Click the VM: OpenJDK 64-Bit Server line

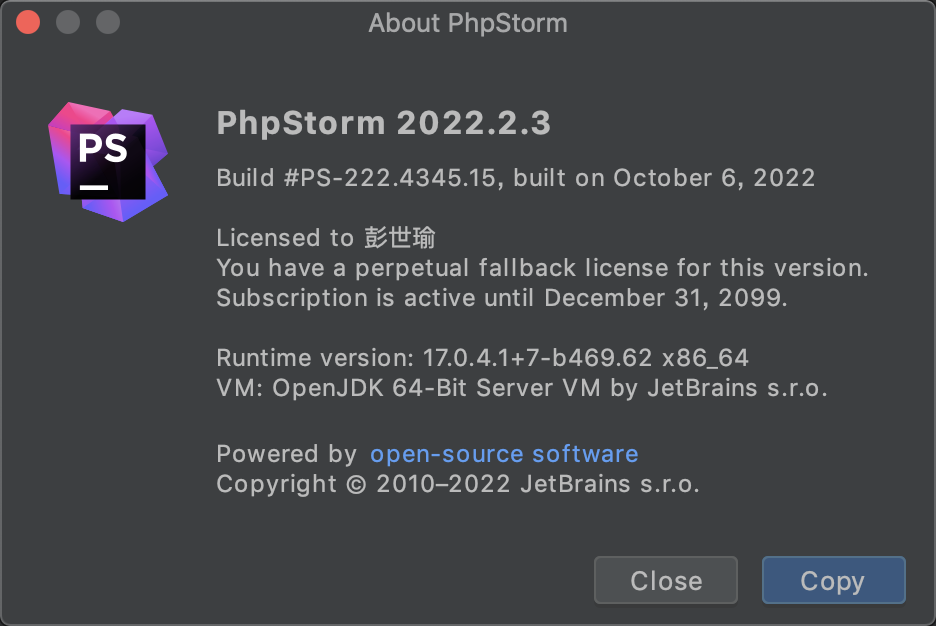click(x=522, y=388)
